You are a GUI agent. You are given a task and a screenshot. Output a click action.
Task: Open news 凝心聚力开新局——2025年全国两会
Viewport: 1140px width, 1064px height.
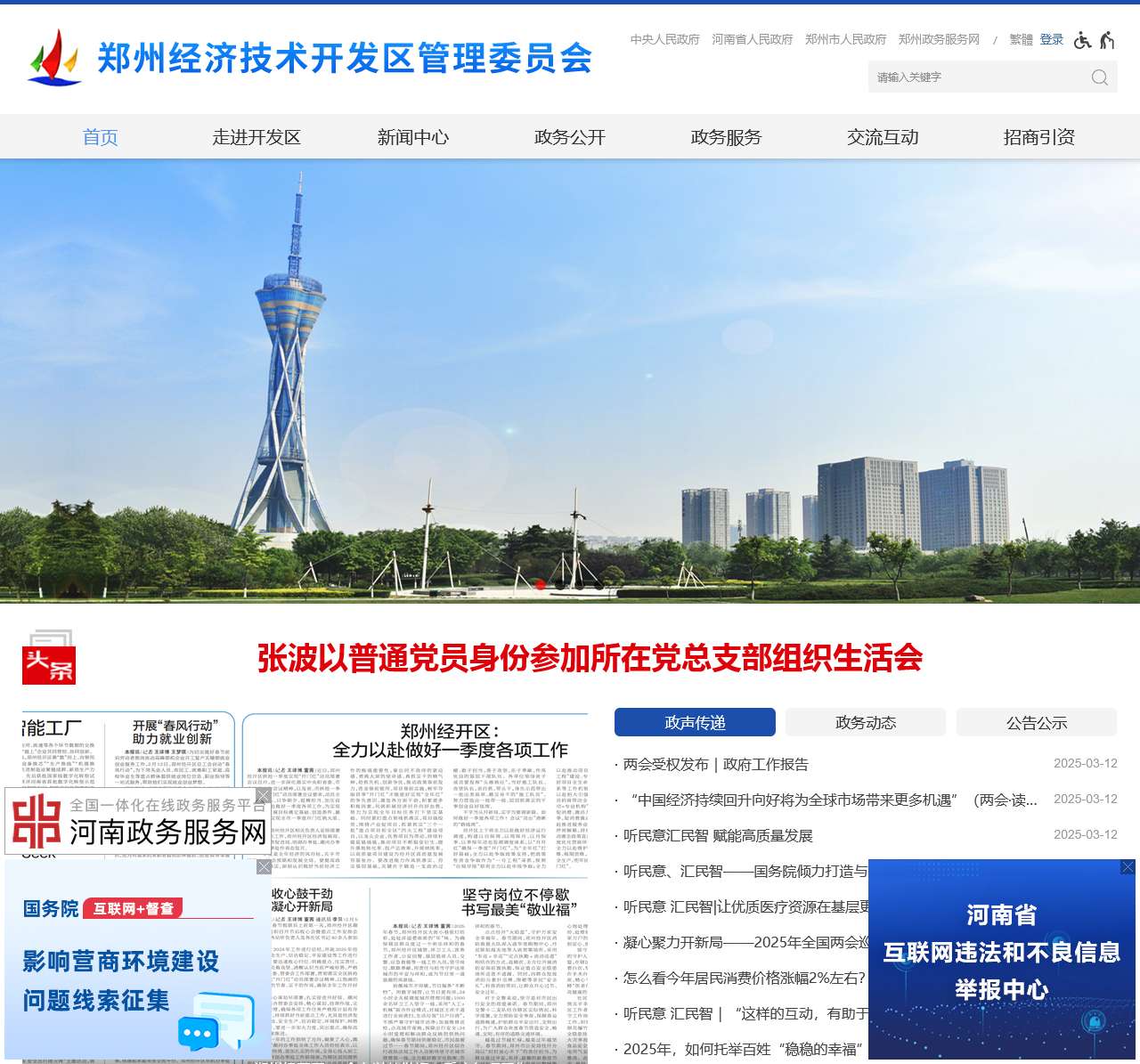pos(745,942)
